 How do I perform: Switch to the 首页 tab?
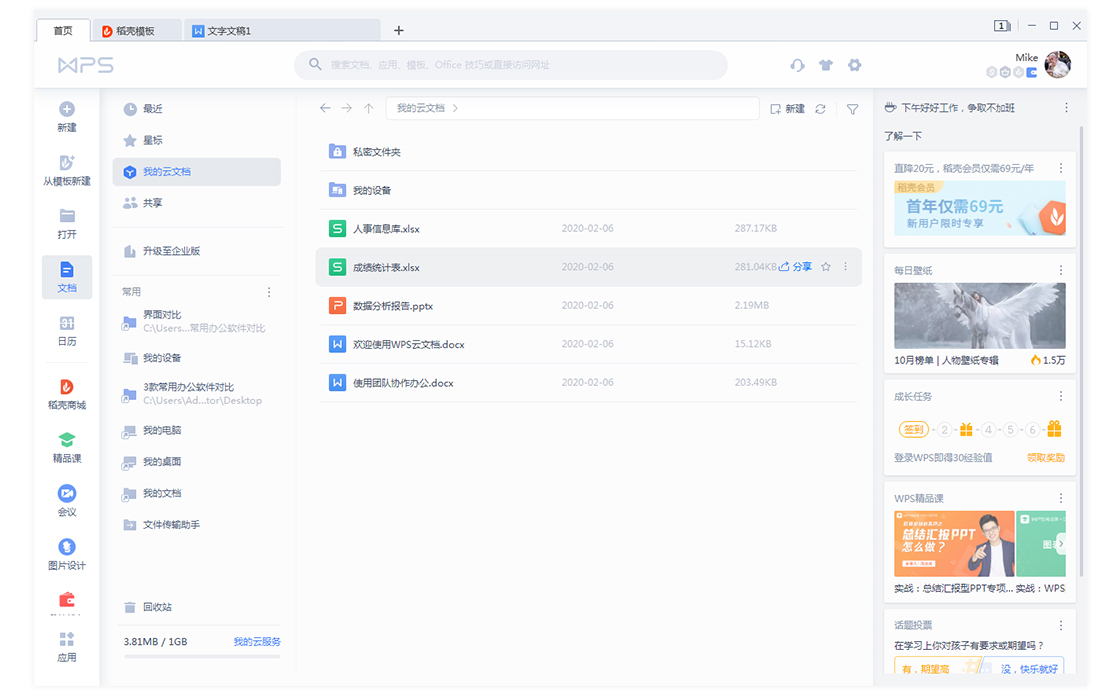[x=63, y=31]
